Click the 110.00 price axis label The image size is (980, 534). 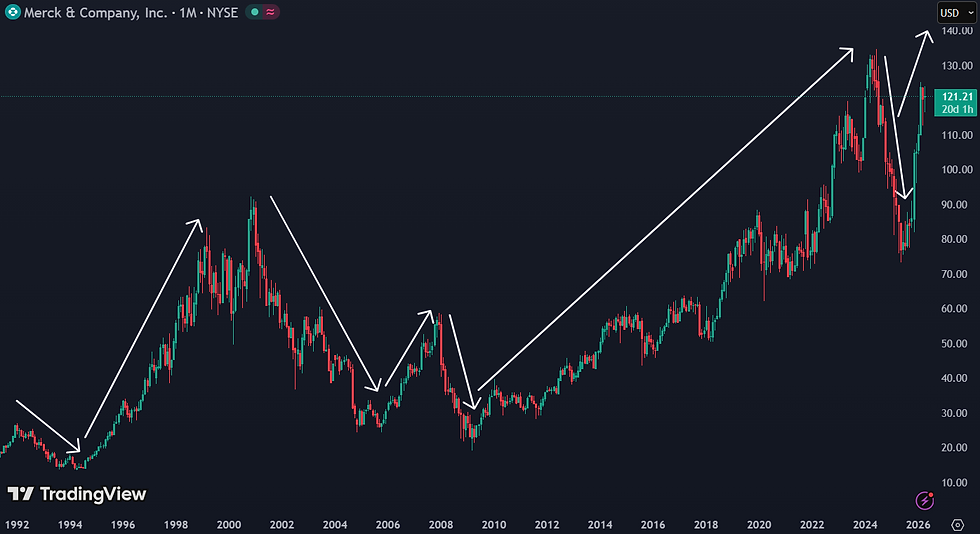click(x=957, y=135)
